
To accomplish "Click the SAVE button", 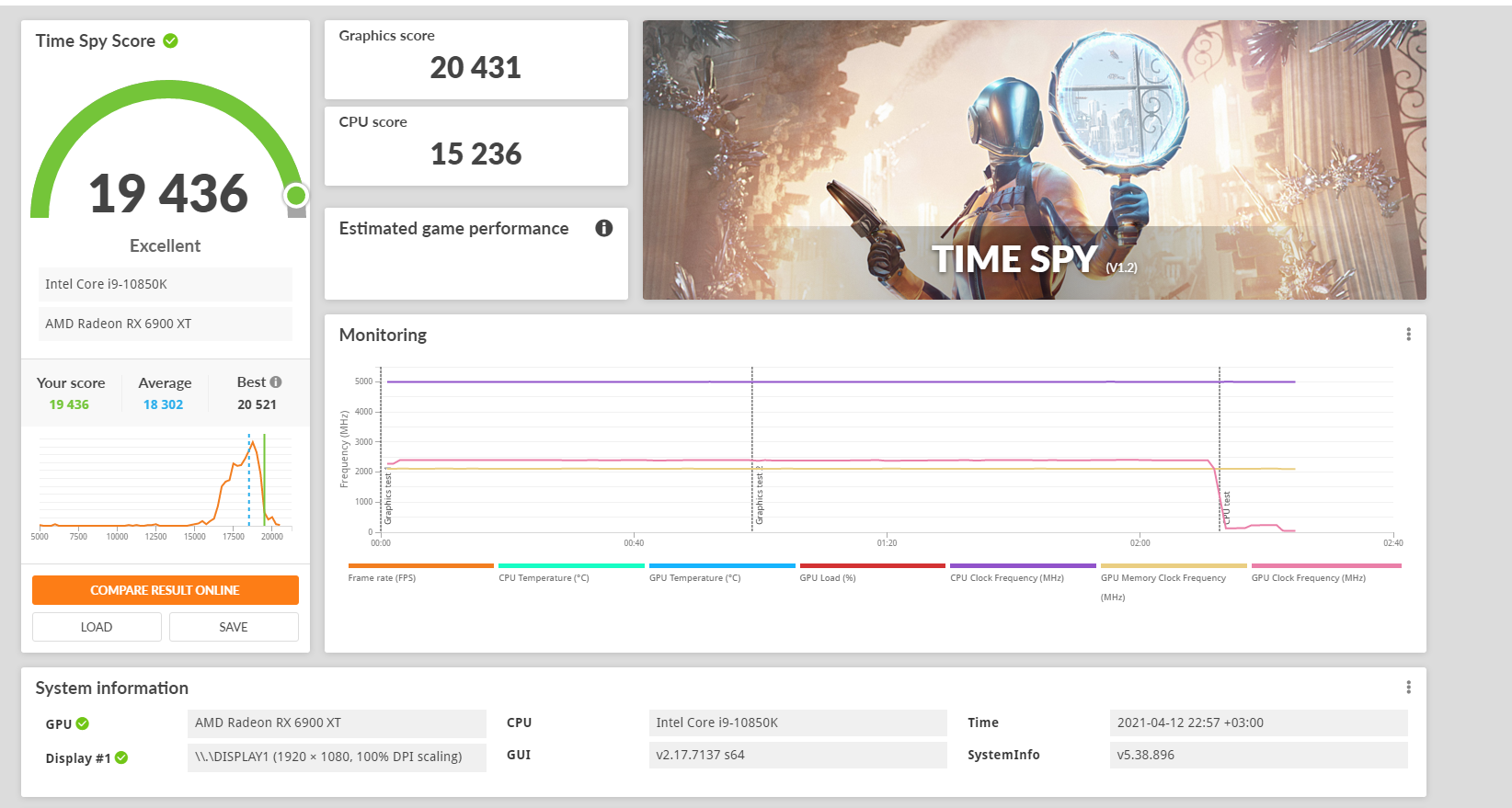I will (234, 627).
